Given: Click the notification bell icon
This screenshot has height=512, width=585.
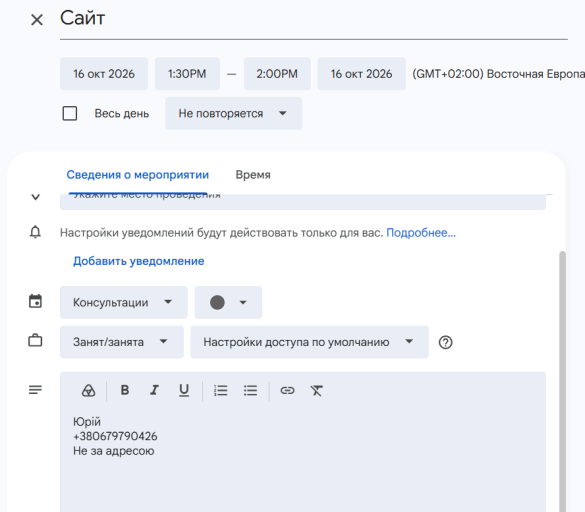Looking at the screenshot, I should (x=35, y=232).
